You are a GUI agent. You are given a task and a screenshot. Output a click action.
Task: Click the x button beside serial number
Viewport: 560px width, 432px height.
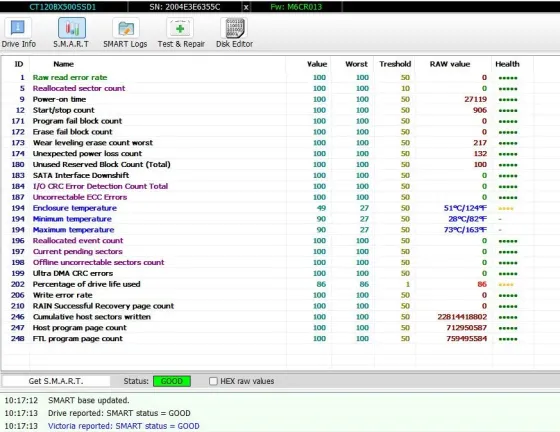coord(246,7)
